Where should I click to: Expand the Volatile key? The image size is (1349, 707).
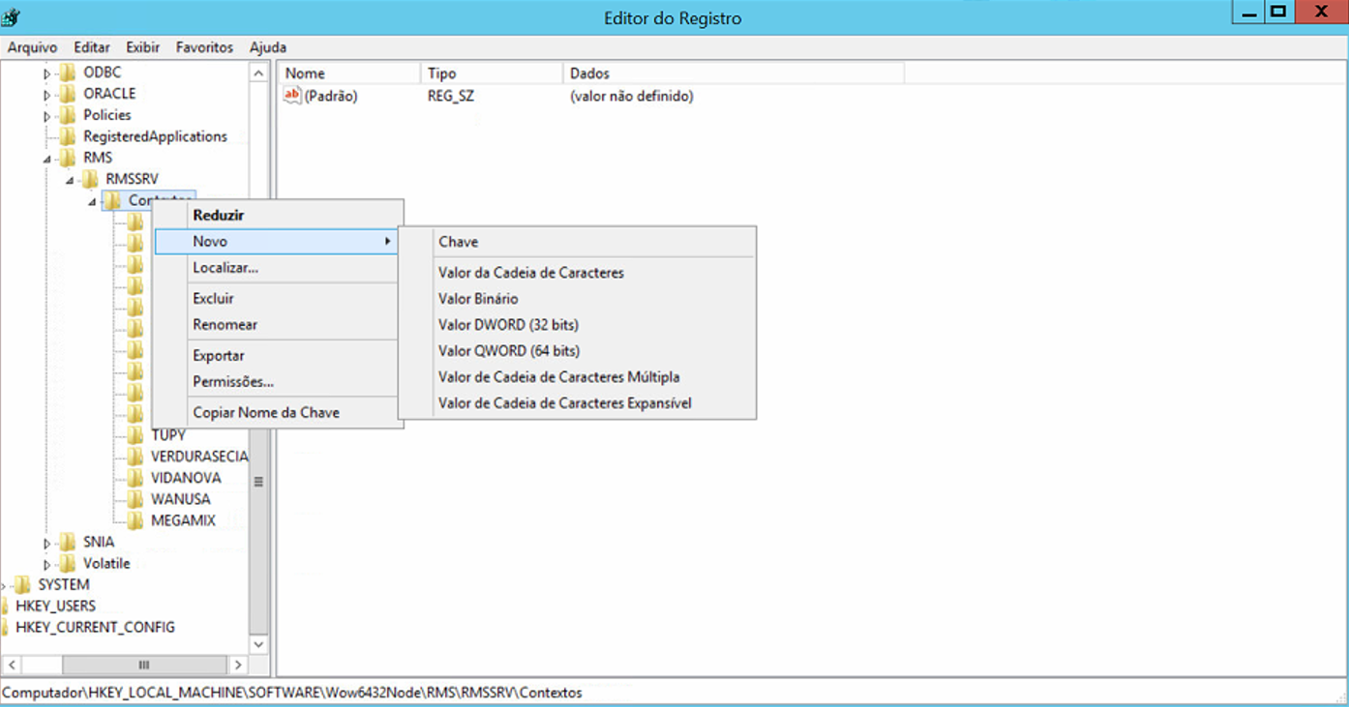pos(47,564)
